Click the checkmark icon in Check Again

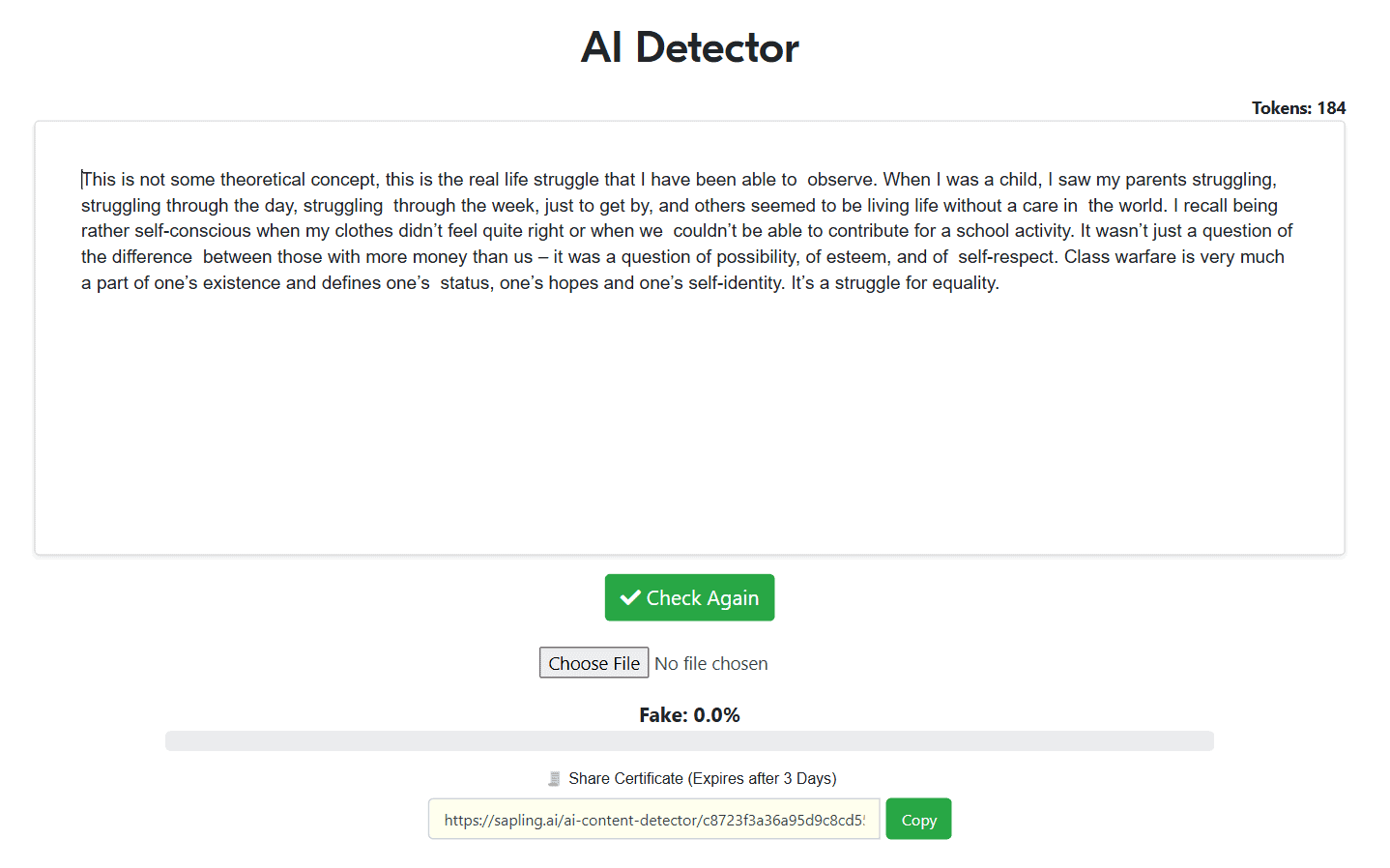pyautogui.click(x=630, y=598)
